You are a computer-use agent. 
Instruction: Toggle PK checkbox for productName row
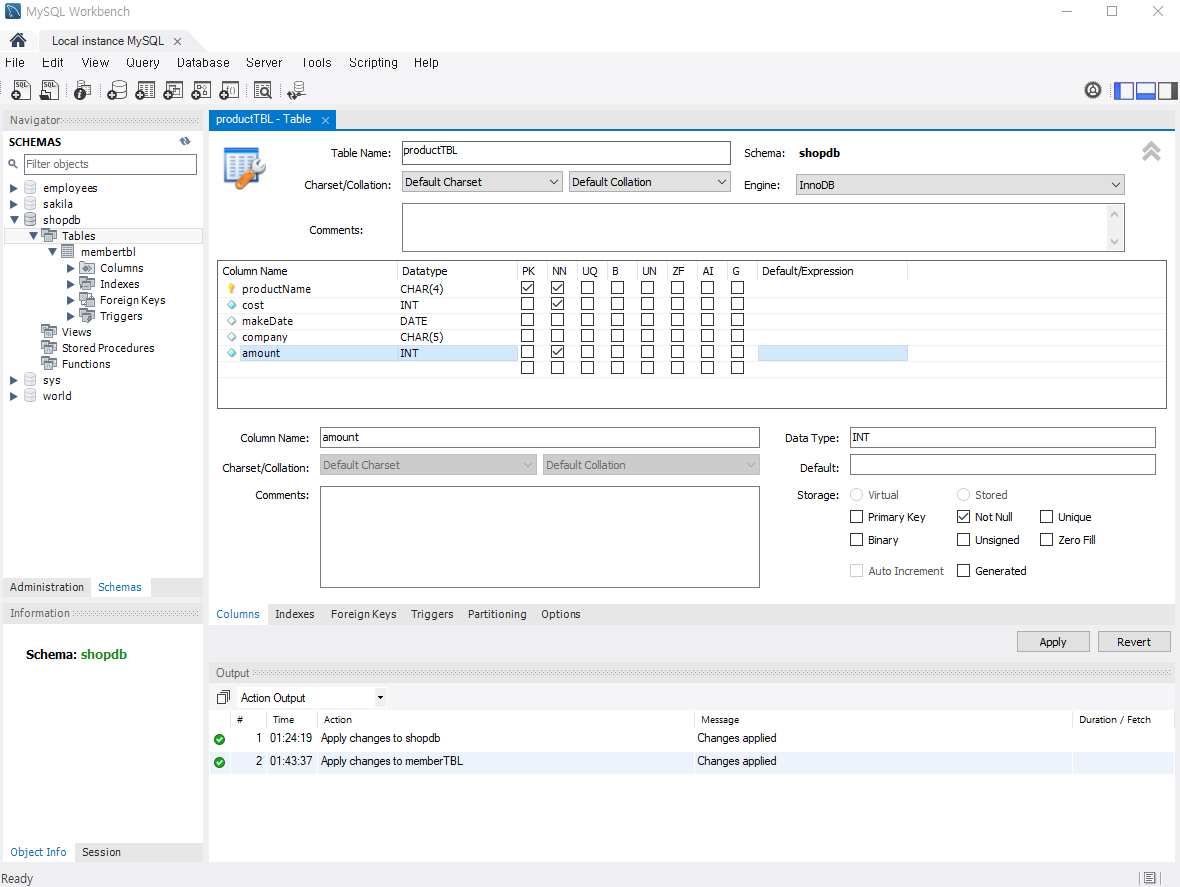tap(528, 288)
